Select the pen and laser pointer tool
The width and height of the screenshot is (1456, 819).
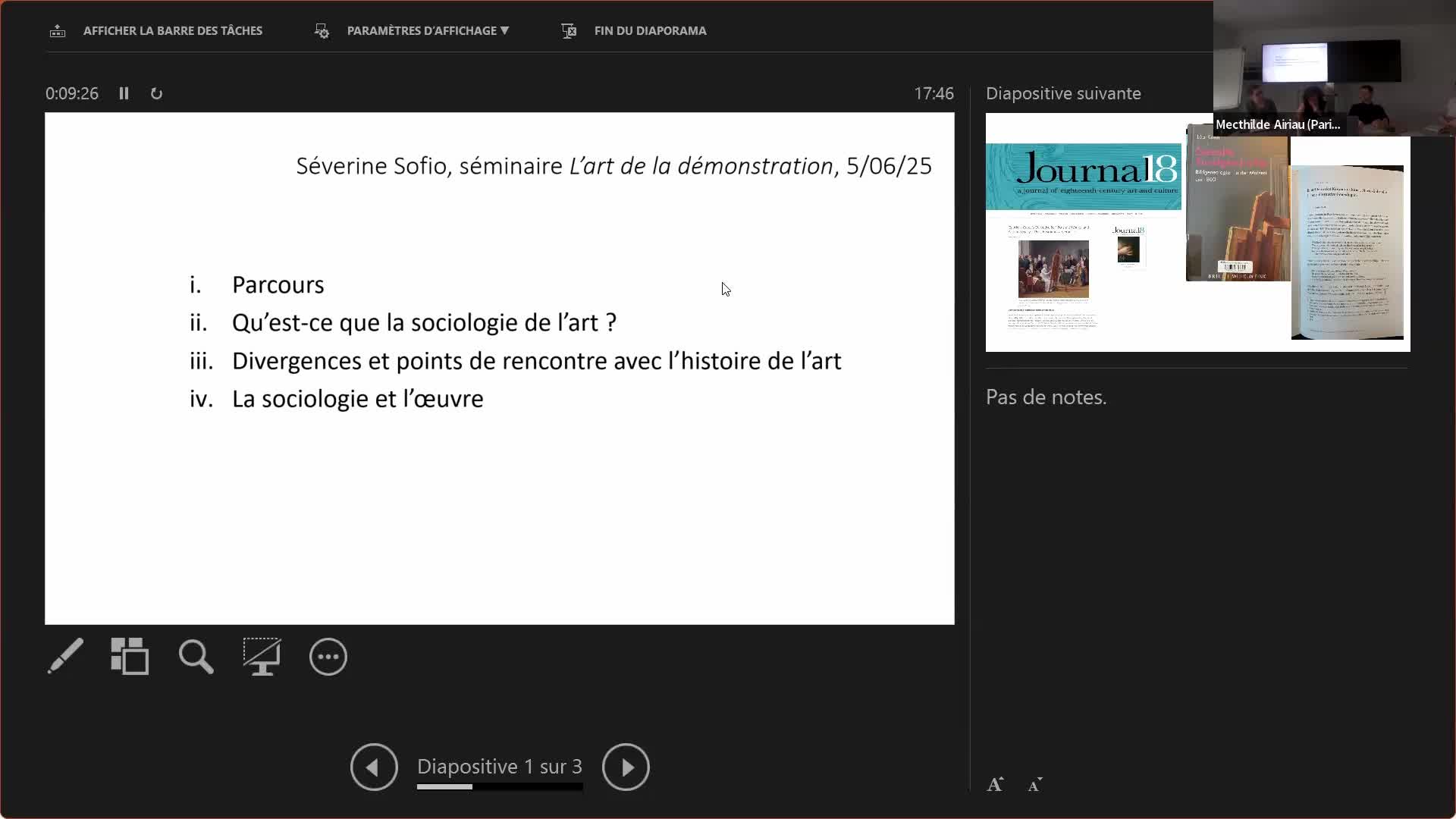65,656
